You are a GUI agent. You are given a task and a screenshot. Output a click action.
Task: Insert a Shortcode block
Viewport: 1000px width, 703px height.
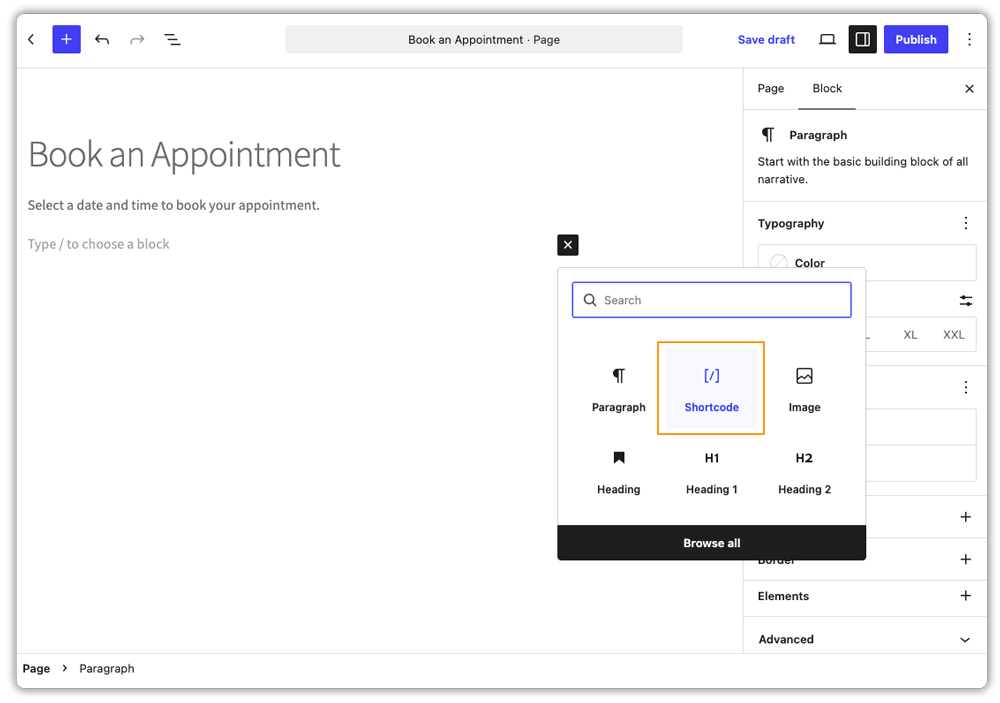click(x=711, y=388)
